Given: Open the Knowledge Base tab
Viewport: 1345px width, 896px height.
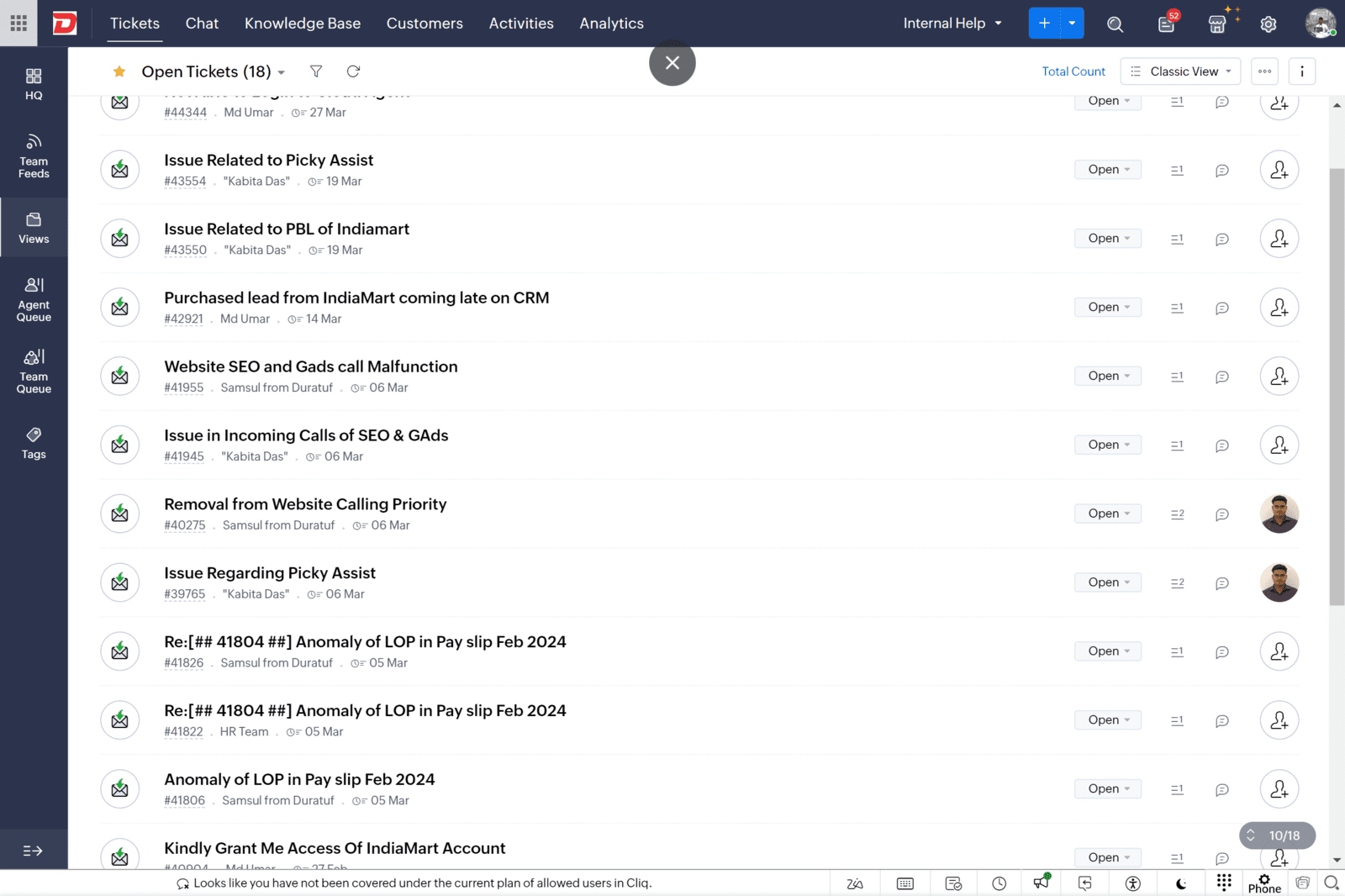Looking at the screenshot, I should click(303, 24).
